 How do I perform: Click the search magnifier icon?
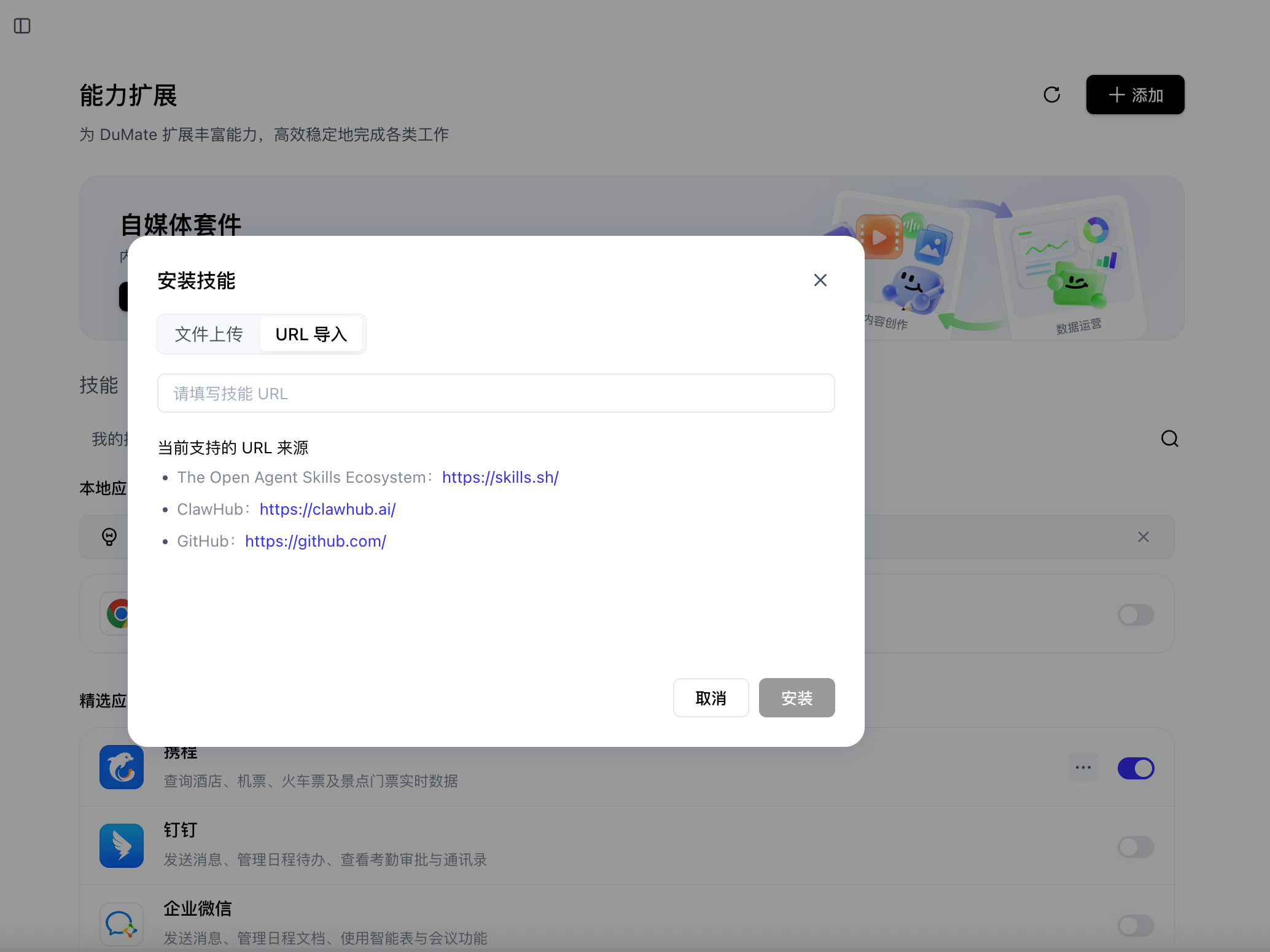[x=1169, y=439]
